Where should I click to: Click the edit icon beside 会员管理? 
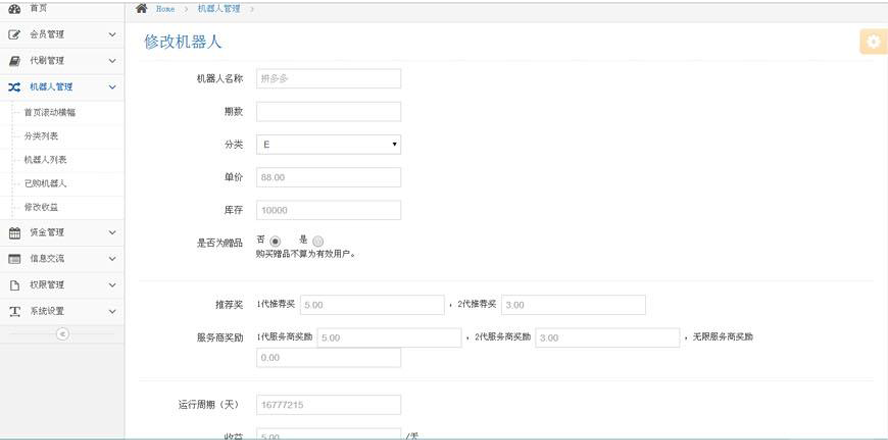(x=15, y=35)
